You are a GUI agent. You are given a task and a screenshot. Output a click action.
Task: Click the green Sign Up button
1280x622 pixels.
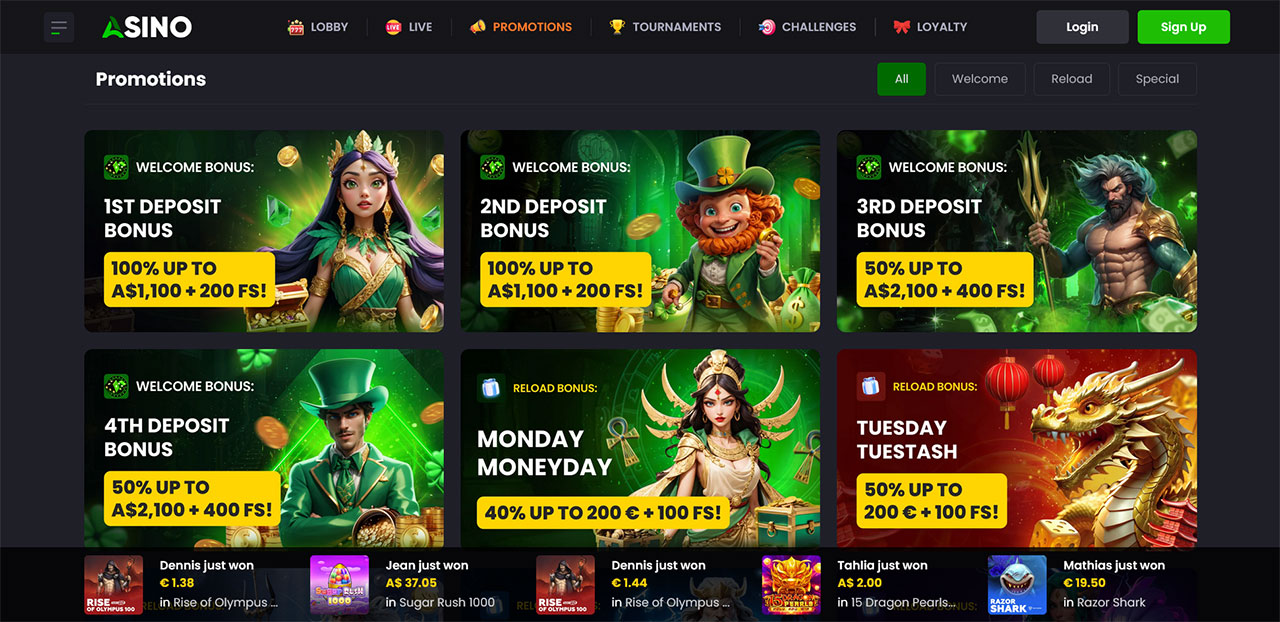coord(1183,27)
